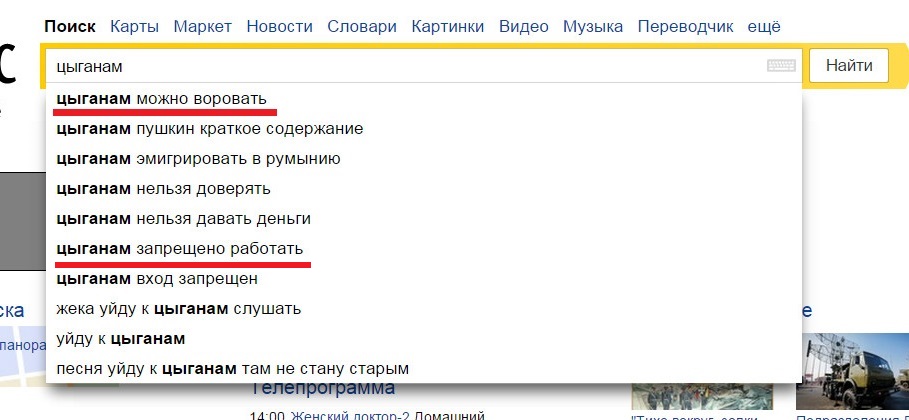The image size is (909, 420).
Task: Select suggestion жека уйду к цыганам слушать
Action: [x=424, y=309]
